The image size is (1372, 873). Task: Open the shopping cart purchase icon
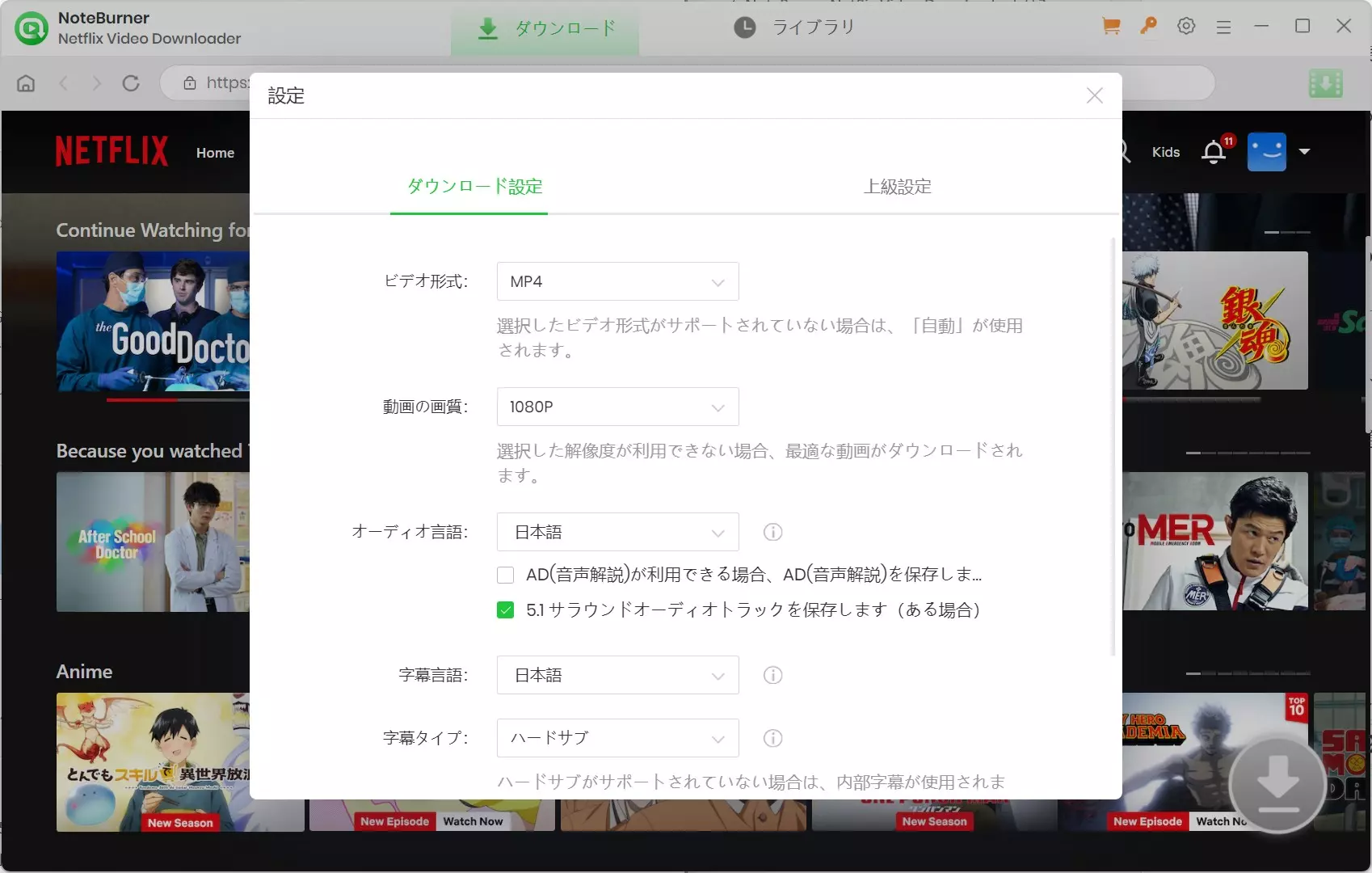[1111, 27]
